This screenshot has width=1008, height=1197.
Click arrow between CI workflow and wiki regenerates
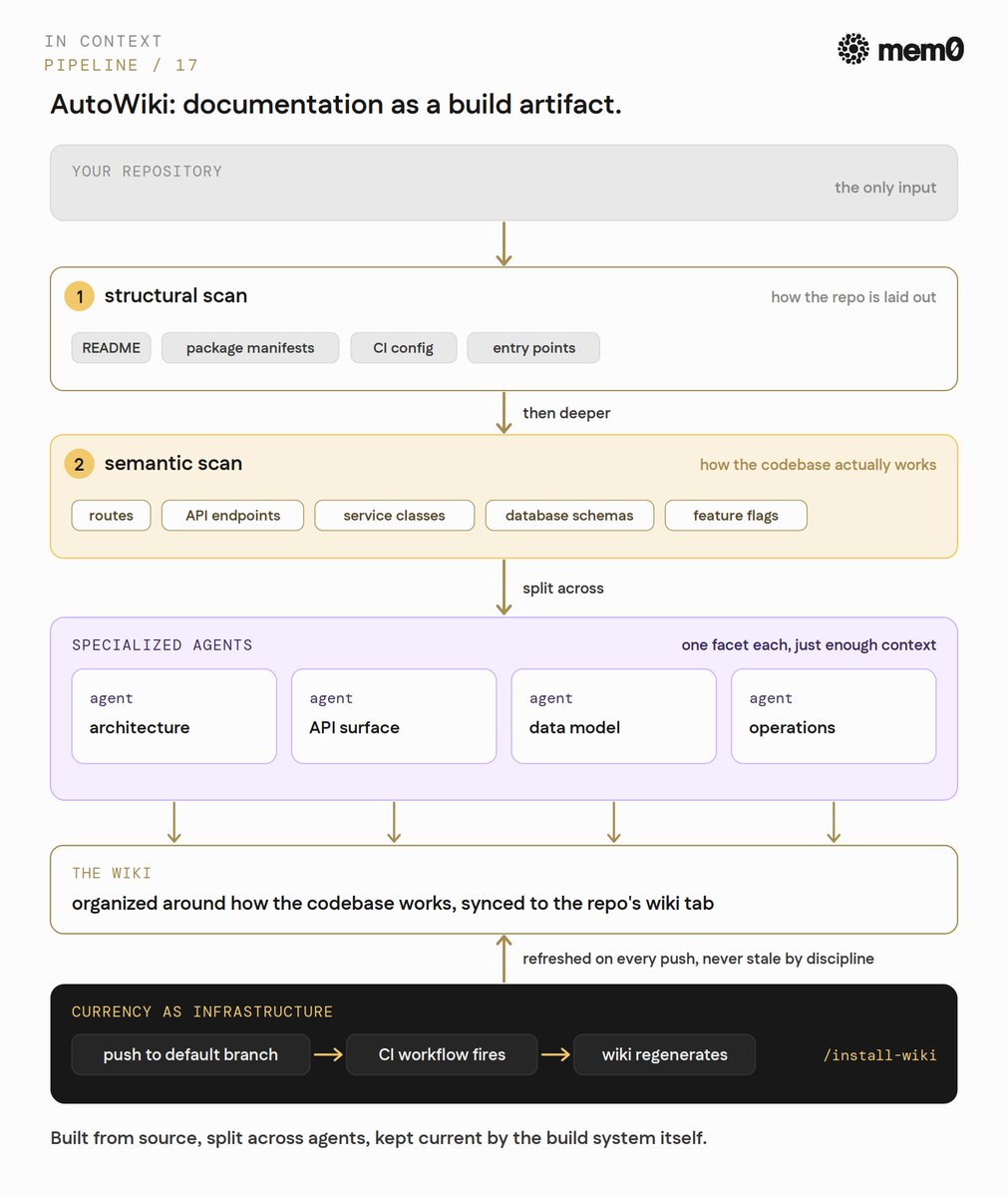pyautogui.click(x=555, y=1054)
